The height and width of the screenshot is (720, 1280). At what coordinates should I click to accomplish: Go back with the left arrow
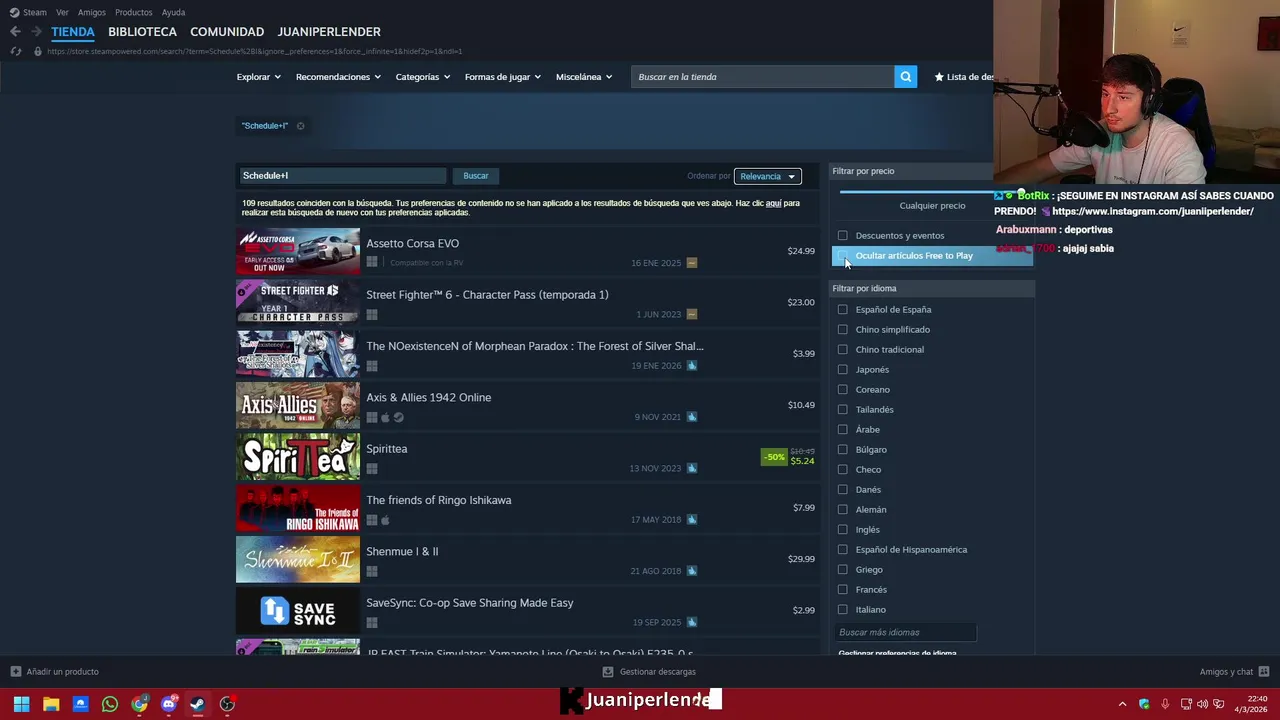point(15,32)
